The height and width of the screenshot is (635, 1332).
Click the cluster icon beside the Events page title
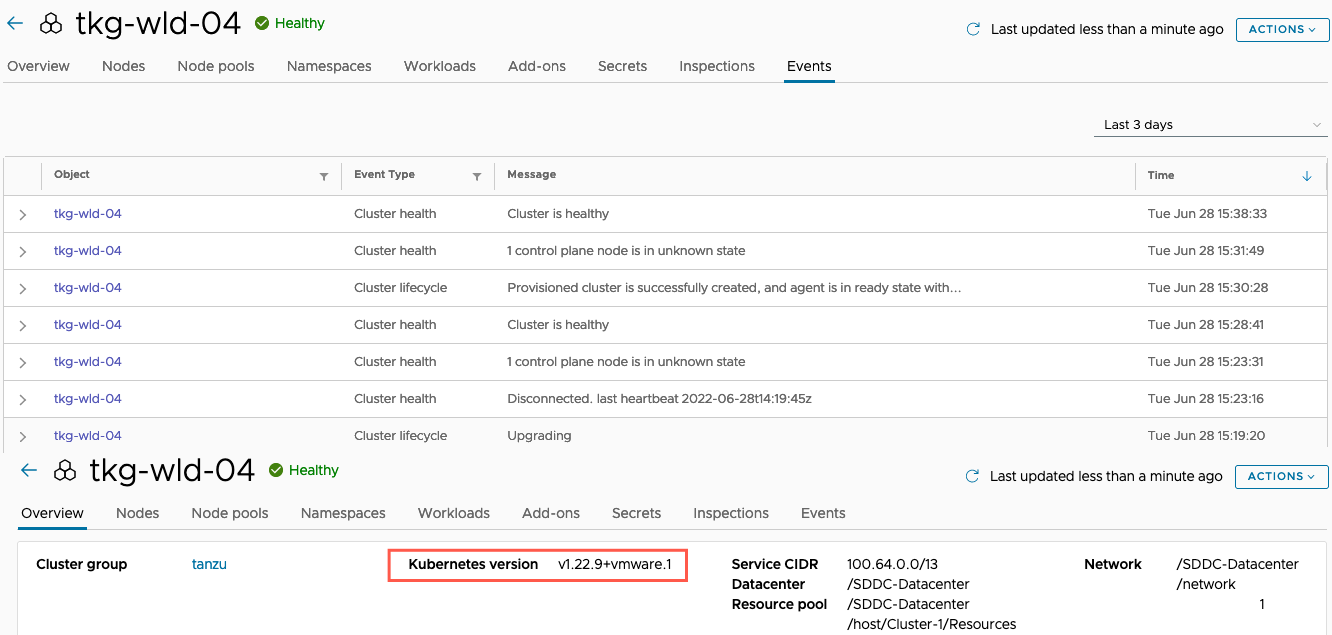[52, 24]
